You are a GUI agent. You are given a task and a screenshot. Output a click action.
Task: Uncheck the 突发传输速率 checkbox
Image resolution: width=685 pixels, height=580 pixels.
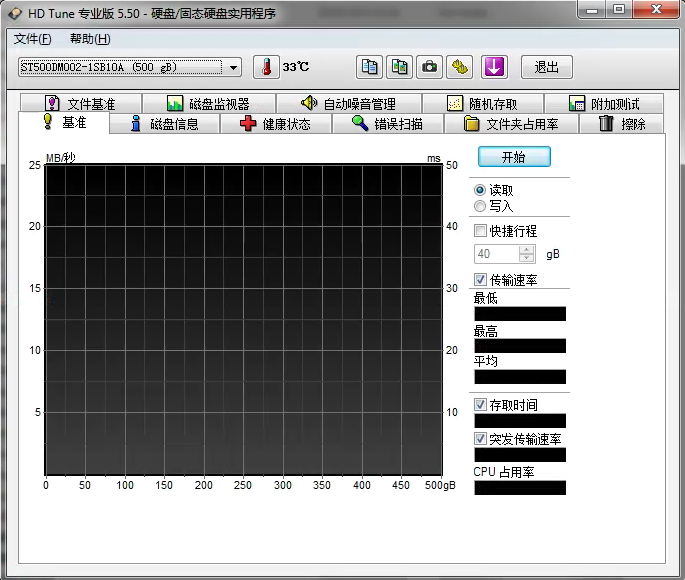coord(481,439)
